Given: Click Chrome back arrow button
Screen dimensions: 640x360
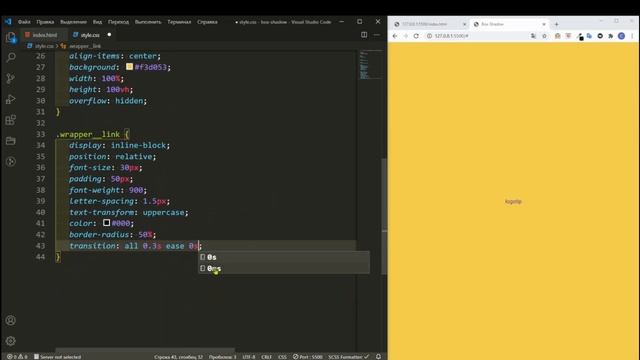Looking at the screenshot, I should tap(395, 36).
